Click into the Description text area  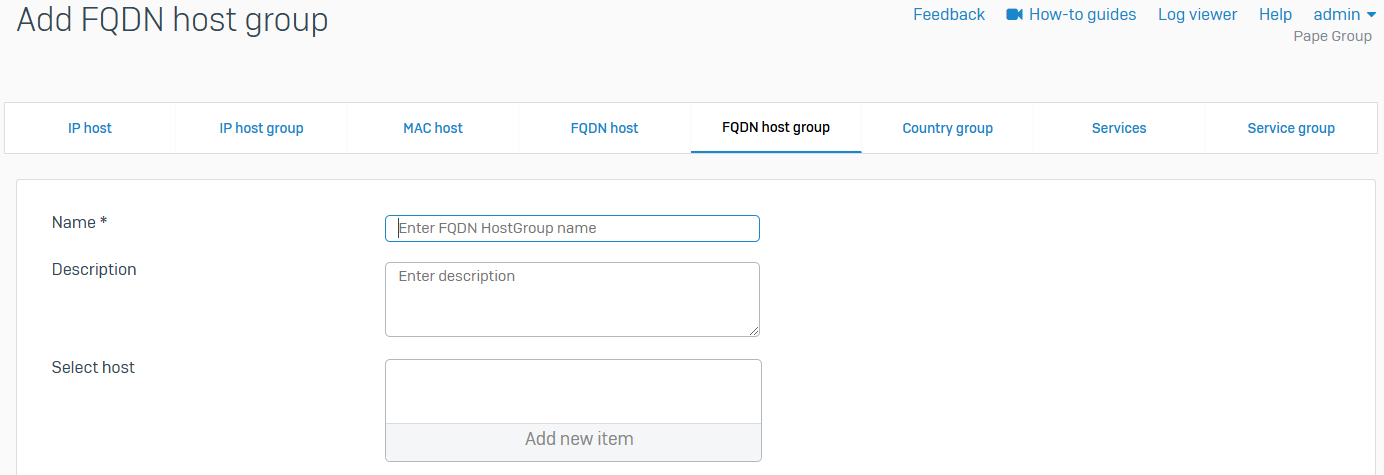[x=572, y=299]
